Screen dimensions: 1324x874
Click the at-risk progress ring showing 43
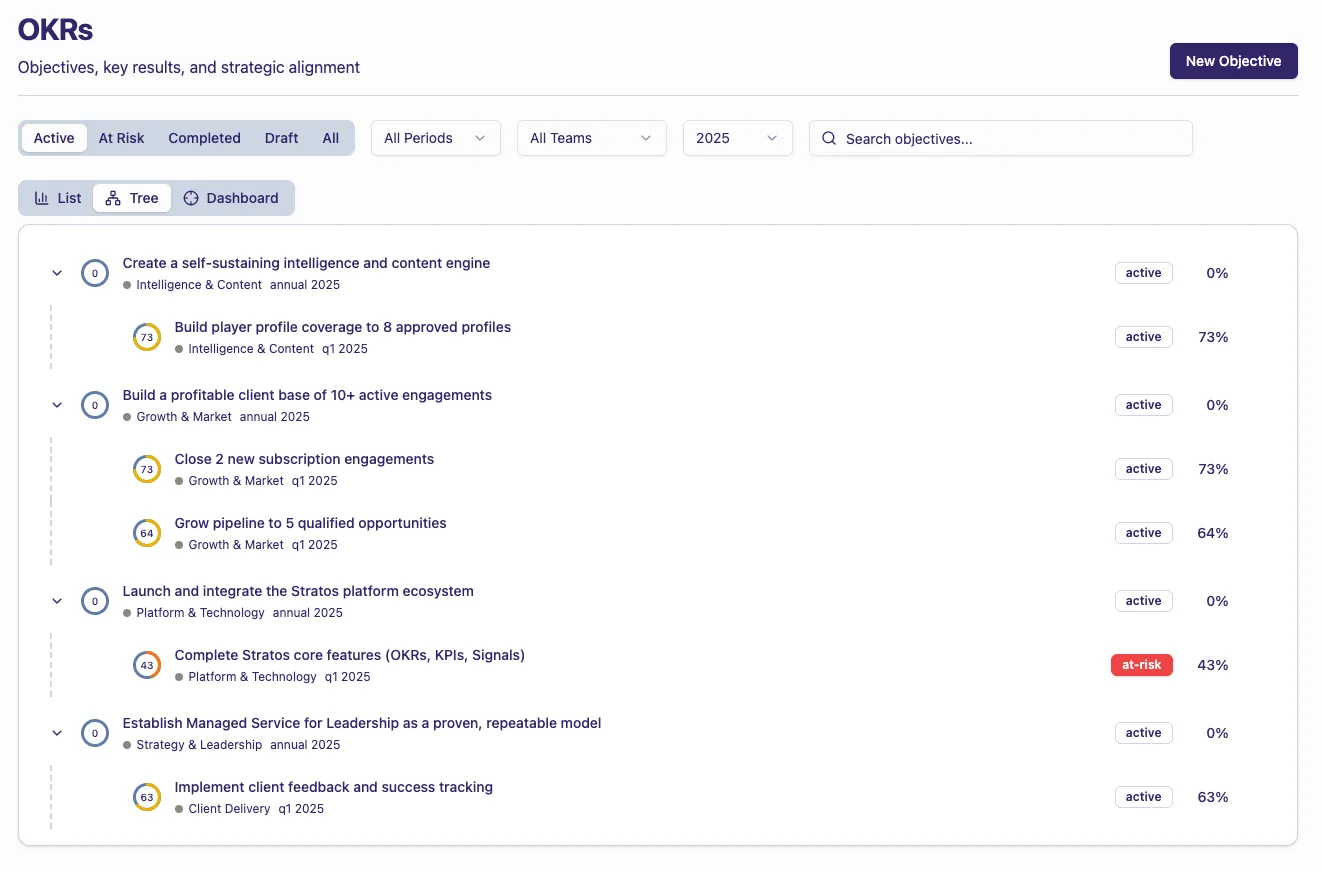pyautogui.click(x=147, y=665)
